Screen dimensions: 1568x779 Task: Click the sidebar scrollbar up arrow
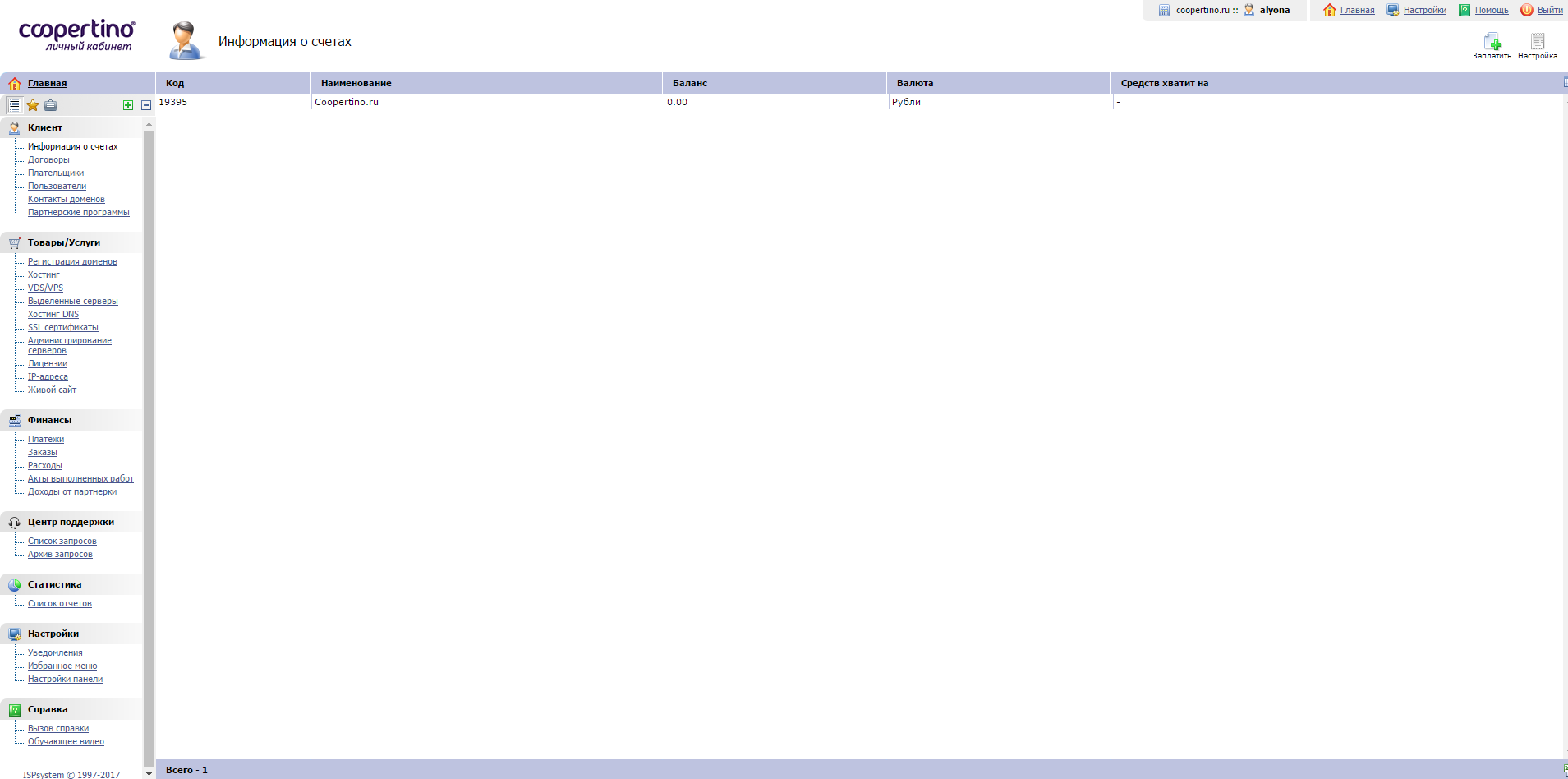pyautogui.click(x=149, y=124)
